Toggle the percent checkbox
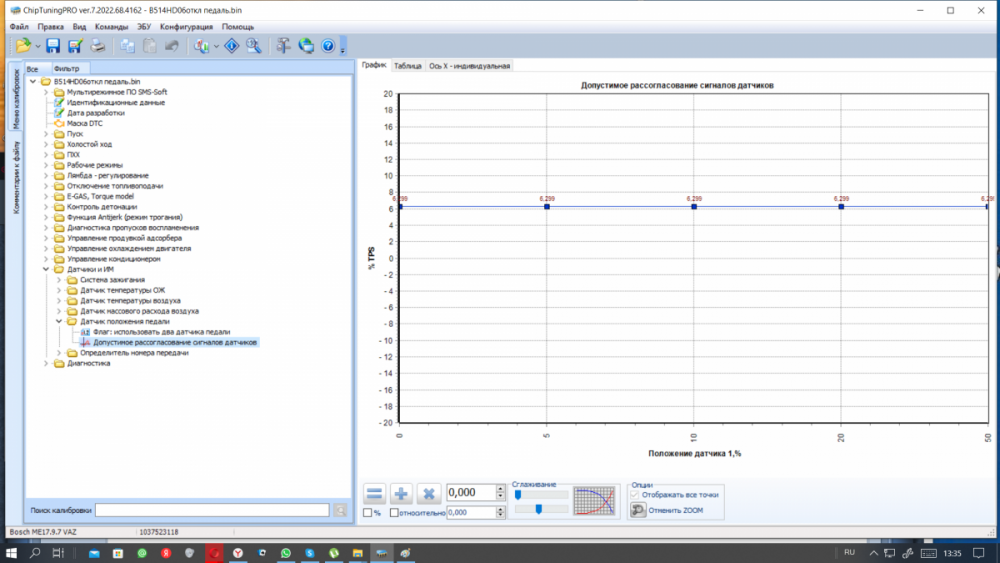 367,513
